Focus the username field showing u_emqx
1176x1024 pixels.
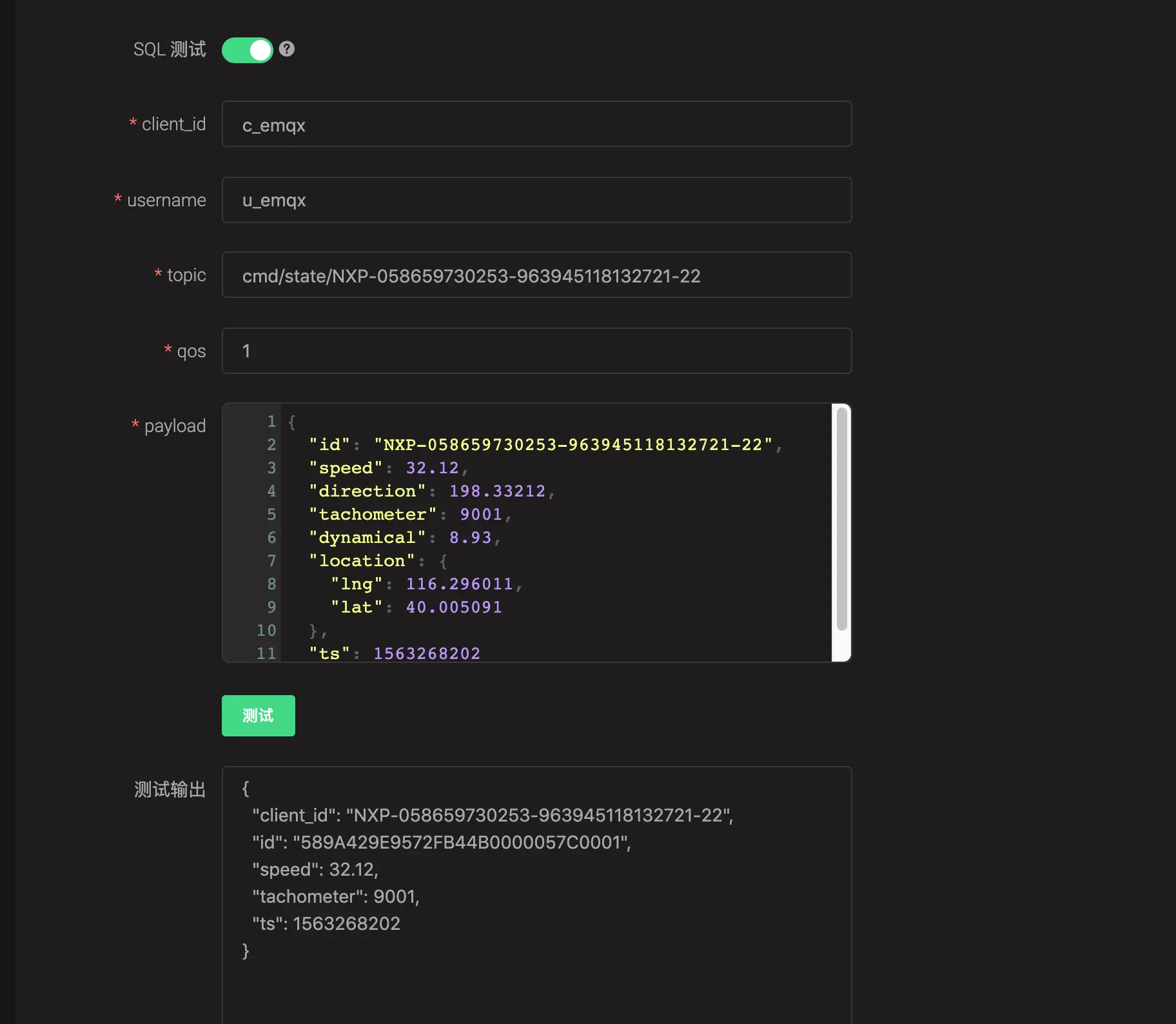tap(536, 200)
